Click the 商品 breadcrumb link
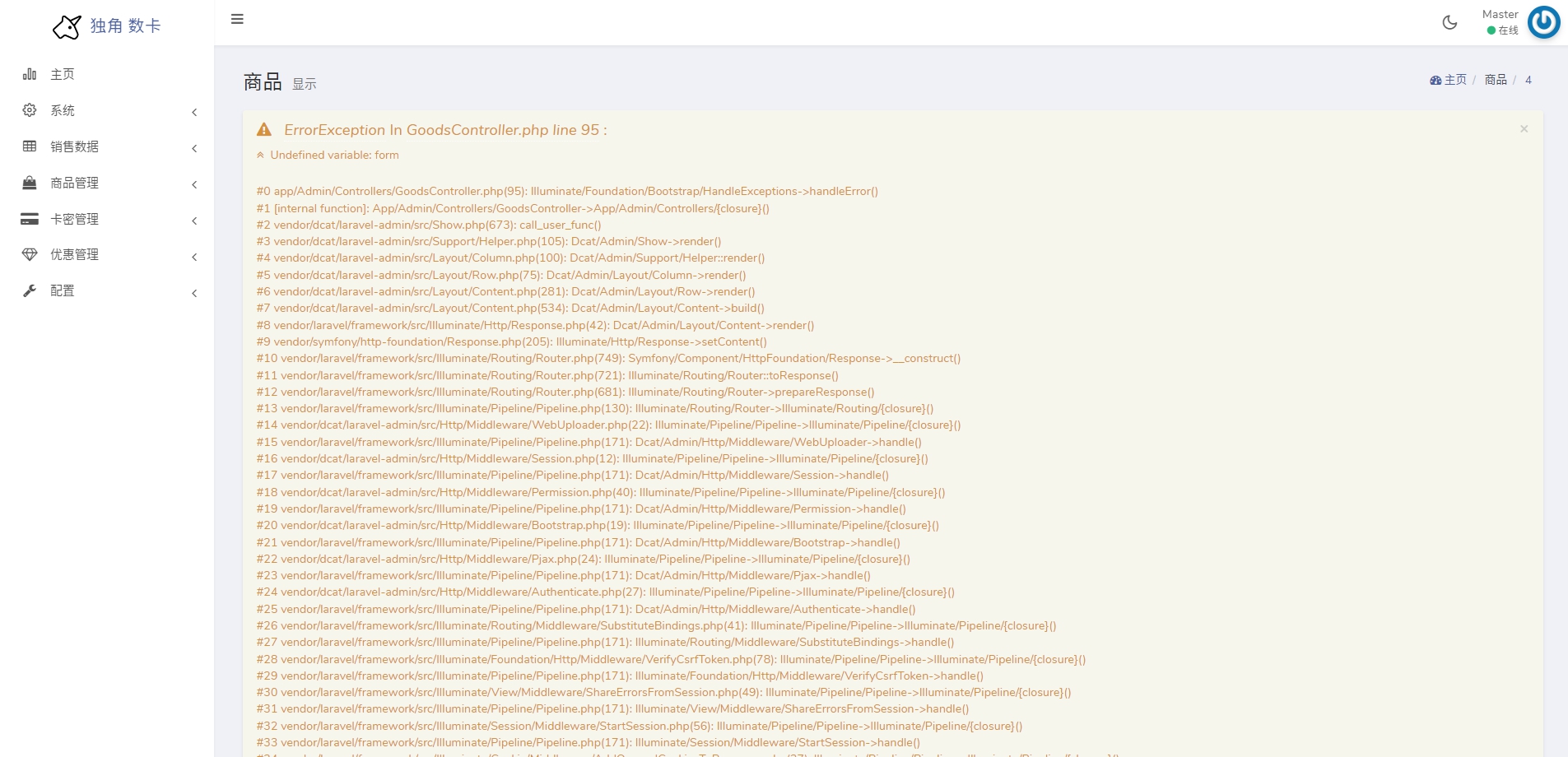The width and height of the screenshot is (1568, 757). point(1494,79)
